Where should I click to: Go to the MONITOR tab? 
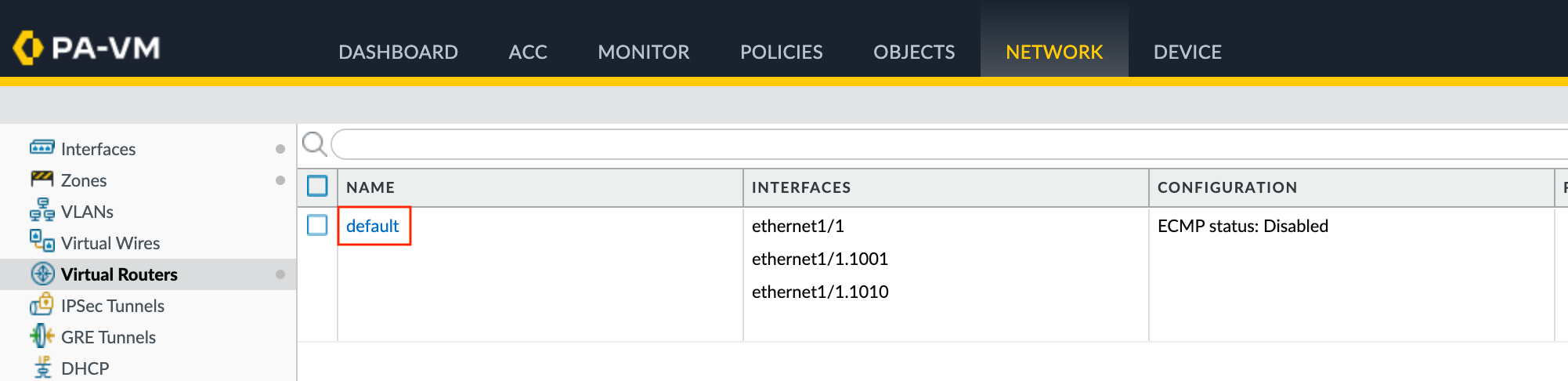(643, 52)
